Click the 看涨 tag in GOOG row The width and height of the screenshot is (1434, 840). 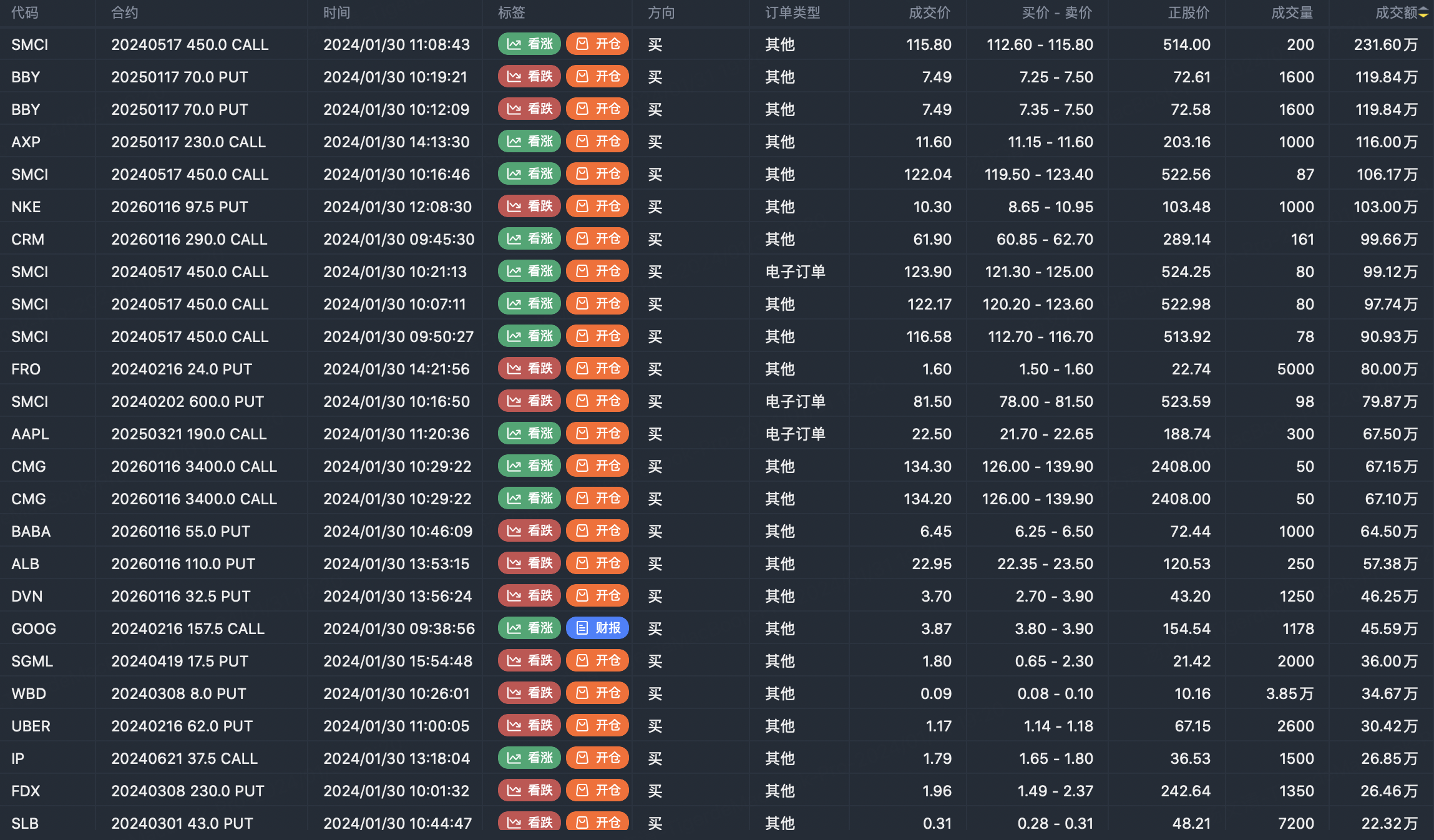[x=530, y=628]
